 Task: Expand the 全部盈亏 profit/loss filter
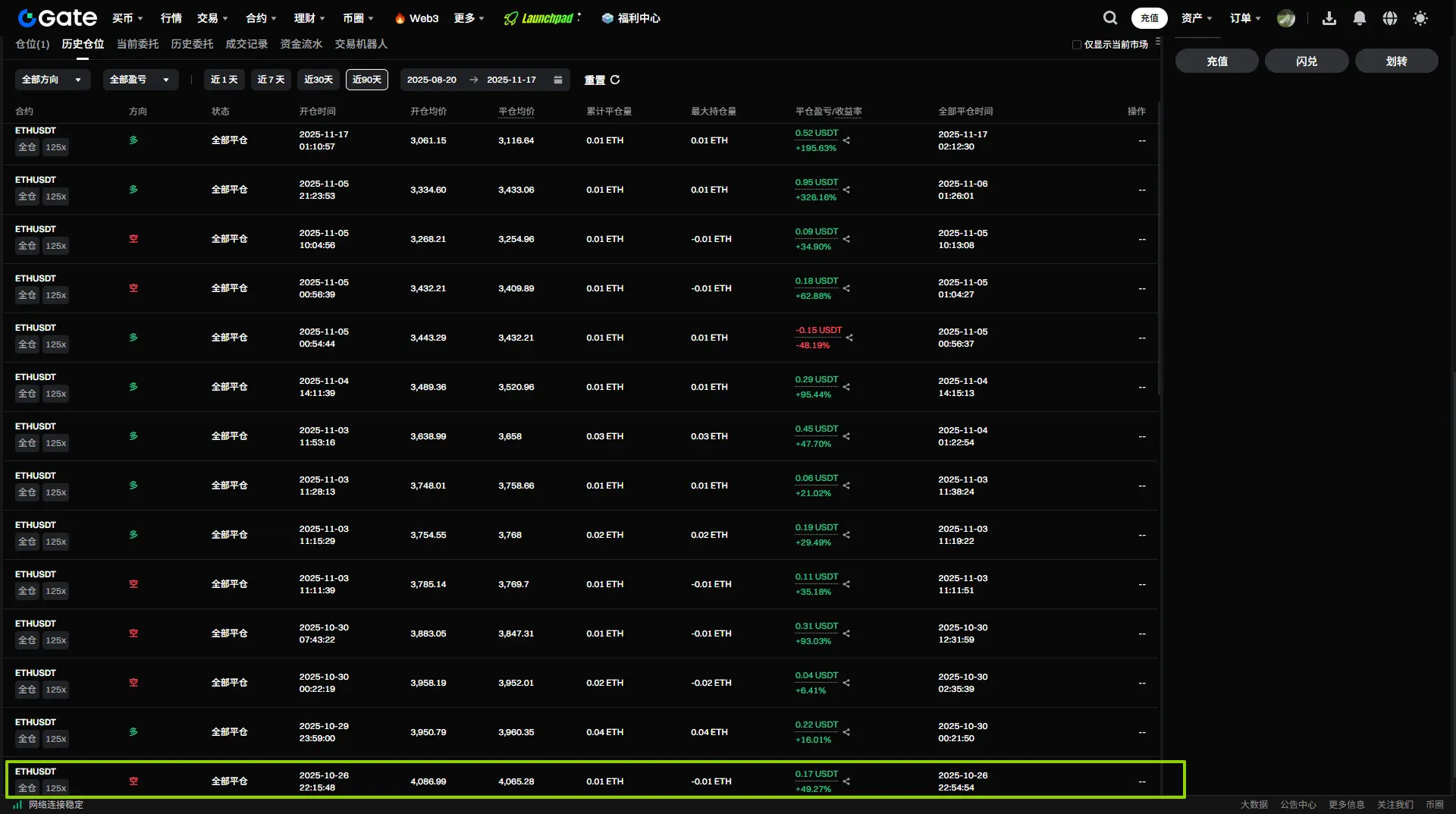coord(140,80)
